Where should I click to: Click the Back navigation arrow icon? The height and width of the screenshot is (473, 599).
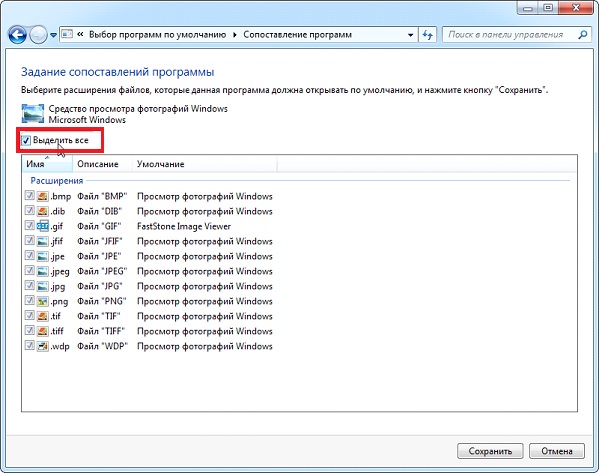[17, 35]
